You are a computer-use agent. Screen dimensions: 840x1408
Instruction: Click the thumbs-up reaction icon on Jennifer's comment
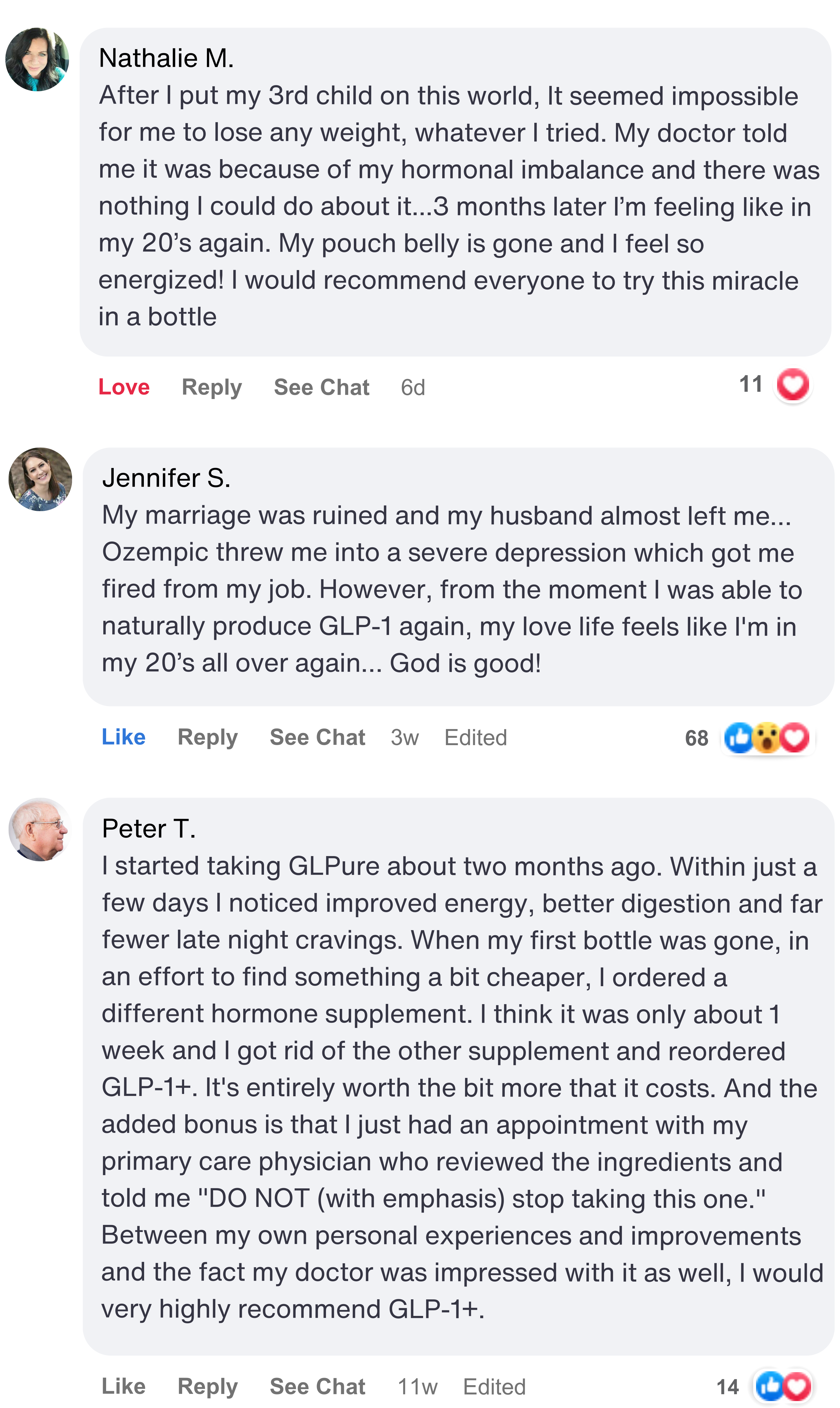point(739,738)
